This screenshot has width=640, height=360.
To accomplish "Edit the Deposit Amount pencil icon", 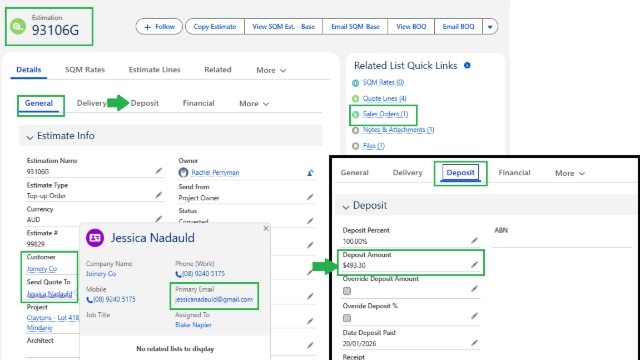I will point(474,264).
